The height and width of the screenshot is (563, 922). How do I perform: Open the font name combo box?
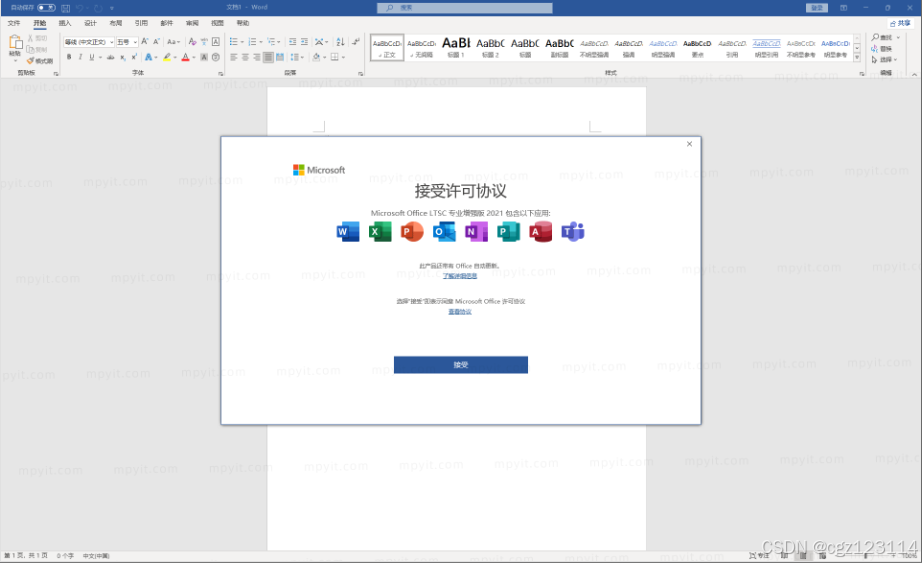pyautogui.click(x=89, y=42)
